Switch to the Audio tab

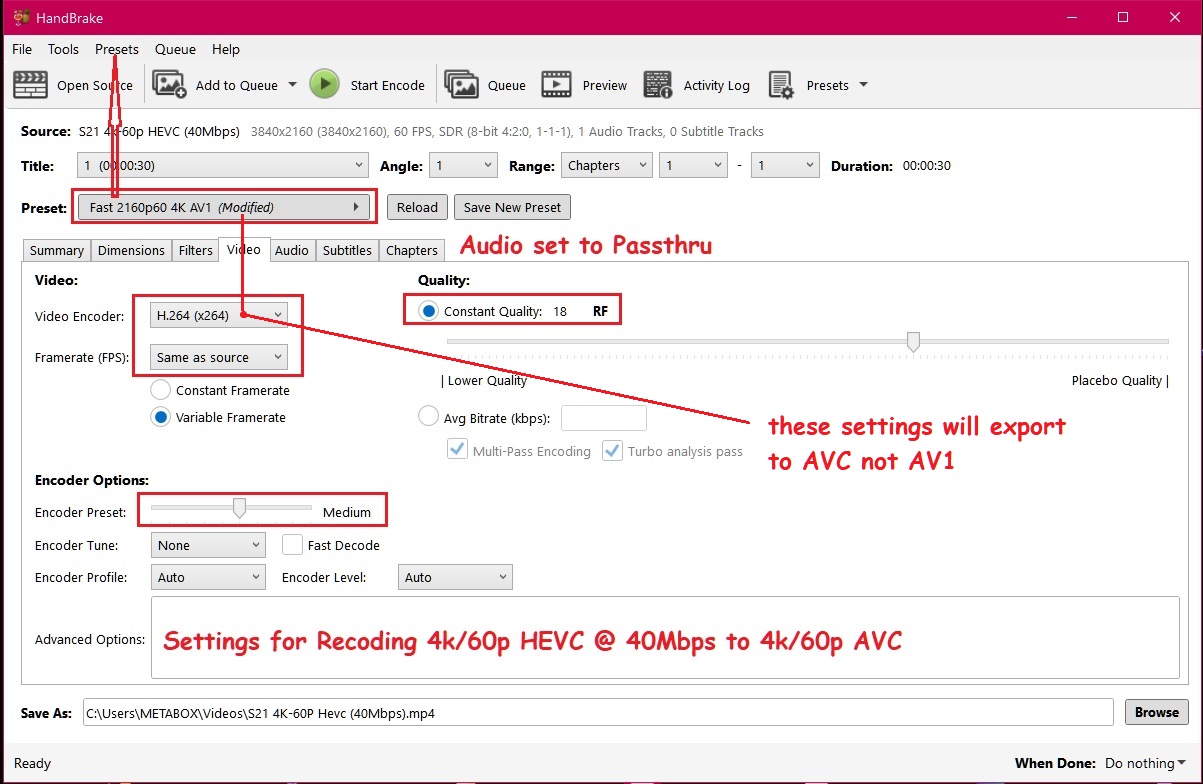pos(292,250)
